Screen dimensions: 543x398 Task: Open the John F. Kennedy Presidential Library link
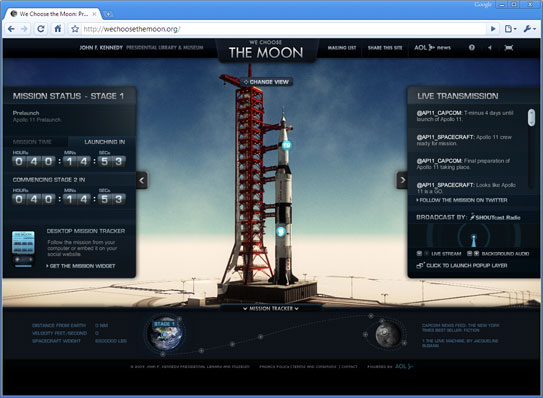[141, 47]
